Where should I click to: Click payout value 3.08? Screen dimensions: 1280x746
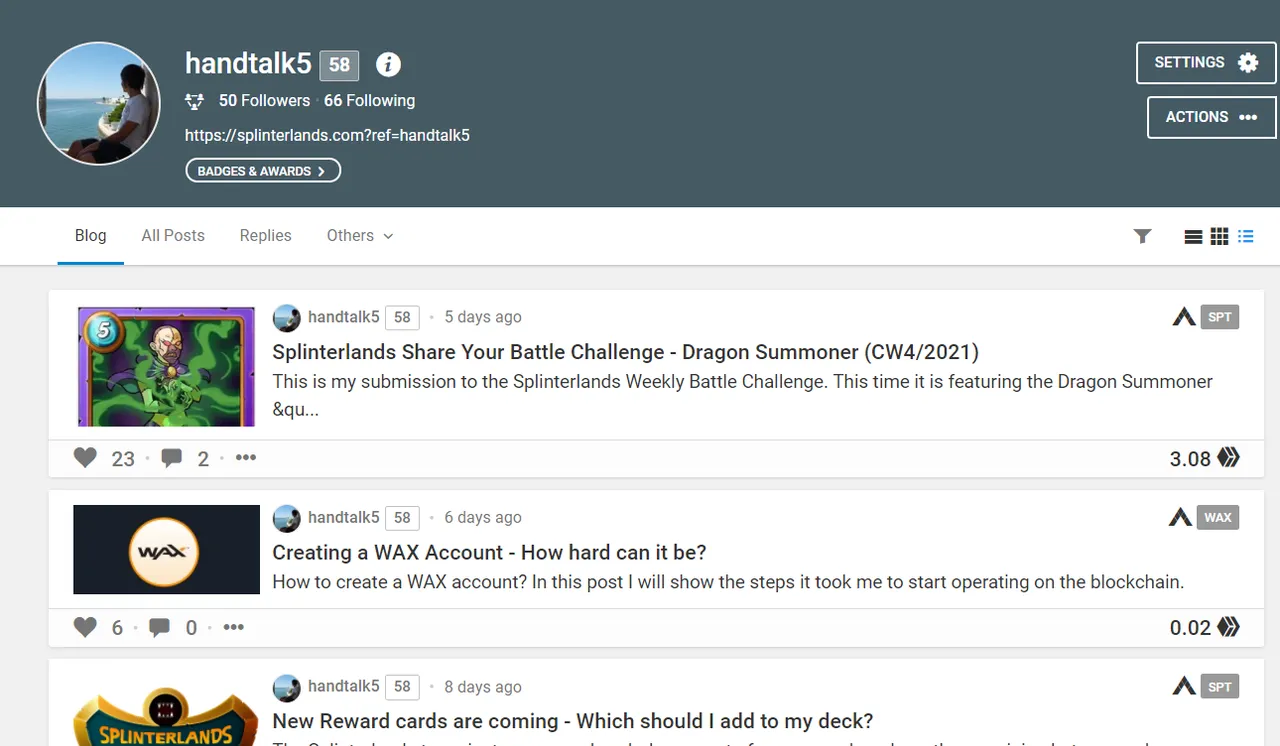click(x=1190, y=459)
